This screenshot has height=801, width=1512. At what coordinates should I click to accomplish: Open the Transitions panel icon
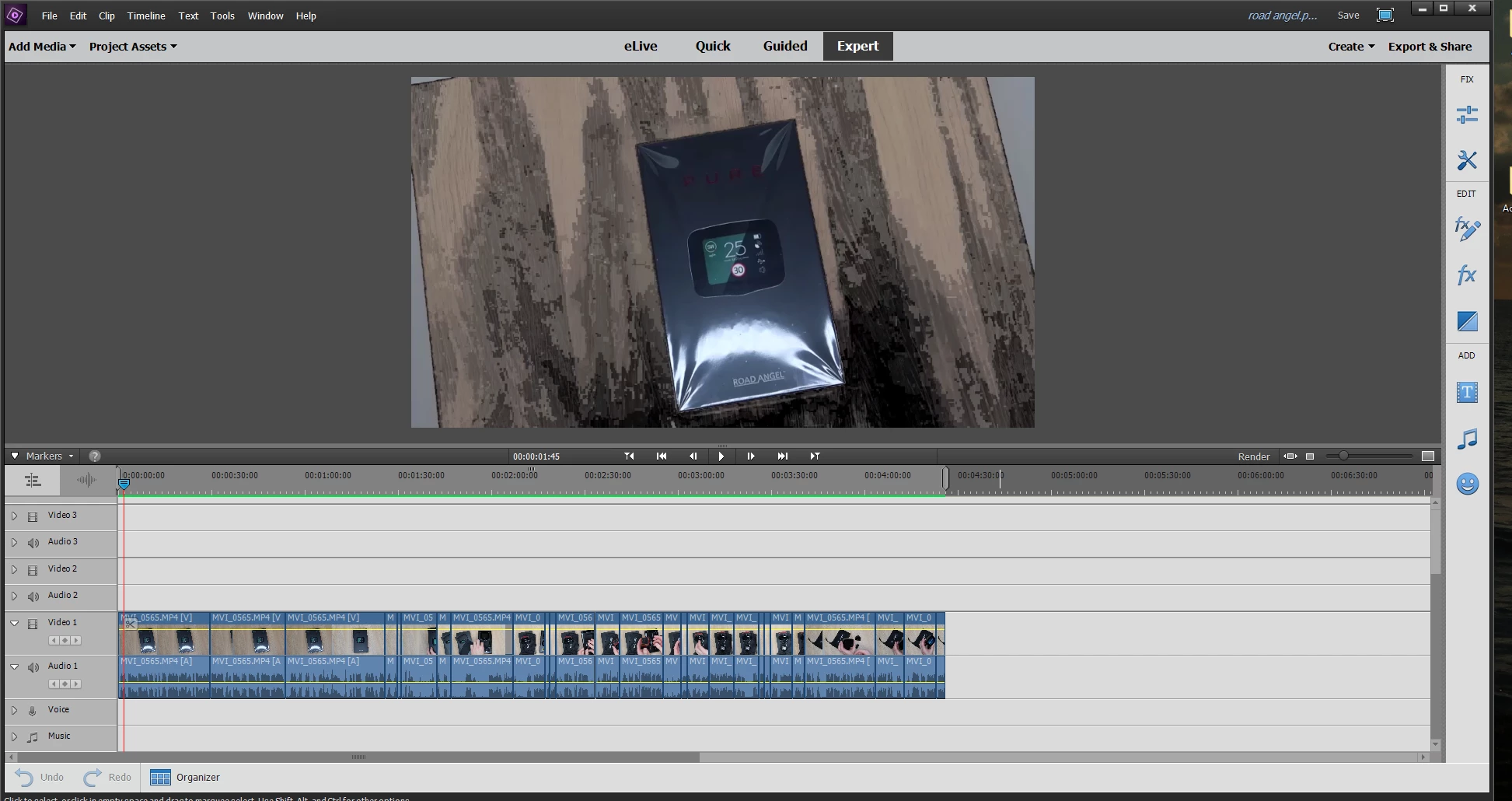click(x=1467, y=321)
